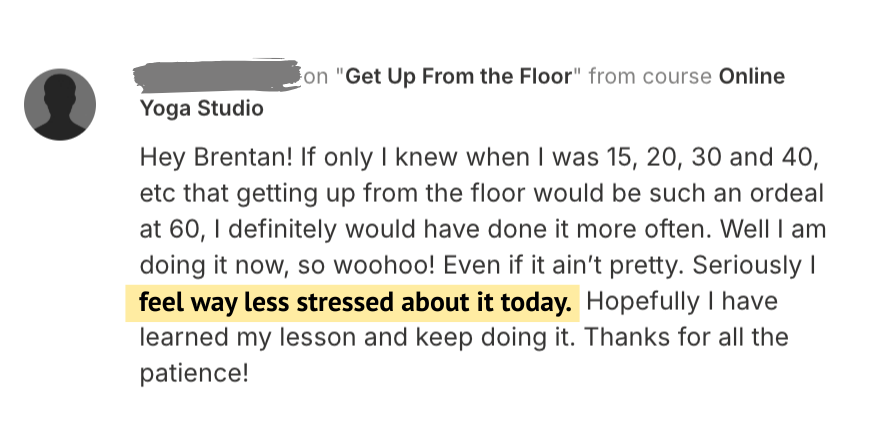Click the "Yoga Studio" text on the second line
Screen dimensions: 872x430
point(202,107)
